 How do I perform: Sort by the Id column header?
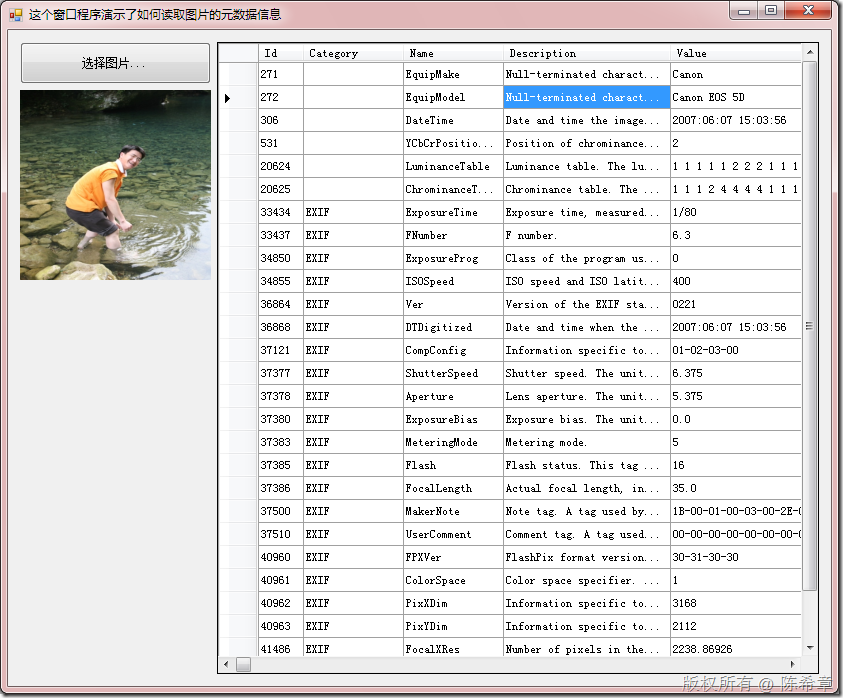281,53
